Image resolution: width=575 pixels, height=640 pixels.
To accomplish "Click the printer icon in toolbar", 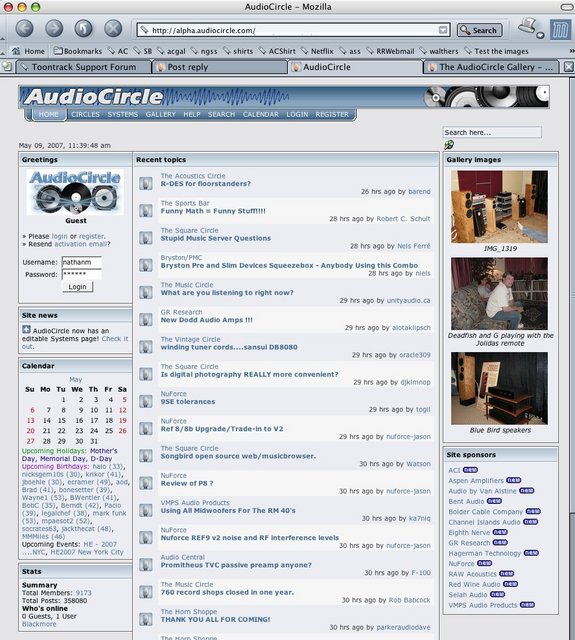I will pos(530,28).
